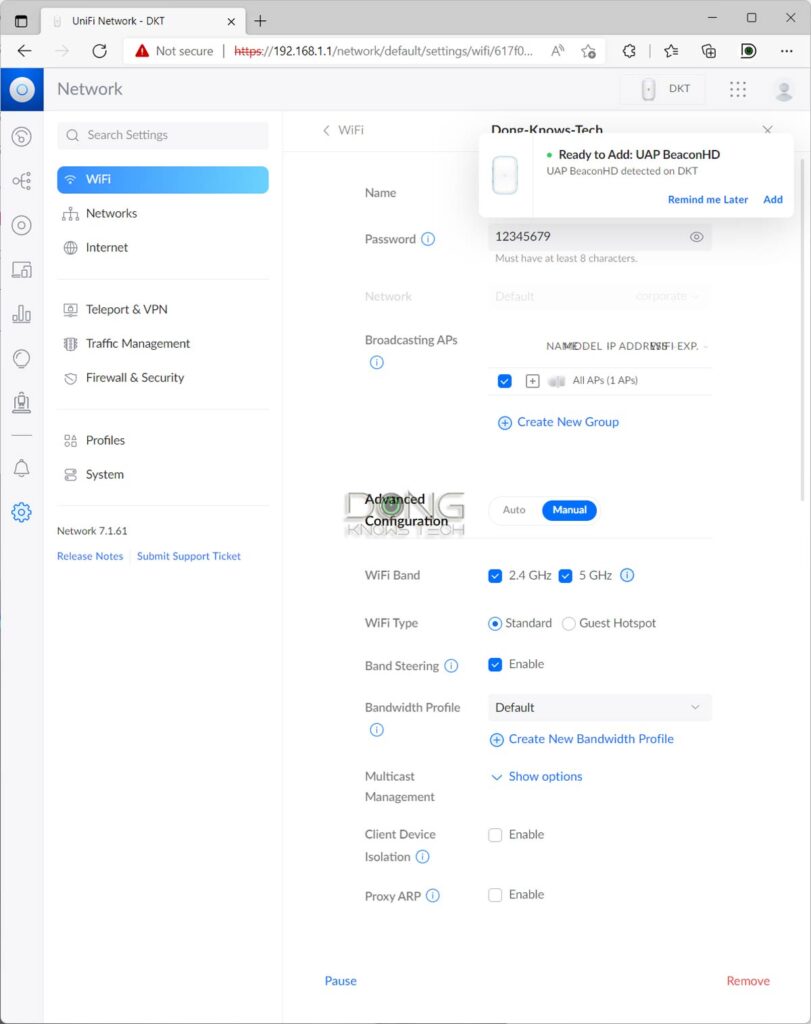Click the Password input field
Image resolution: width=811 pixels, height=1024 pixels.
[x=599, y=237]
